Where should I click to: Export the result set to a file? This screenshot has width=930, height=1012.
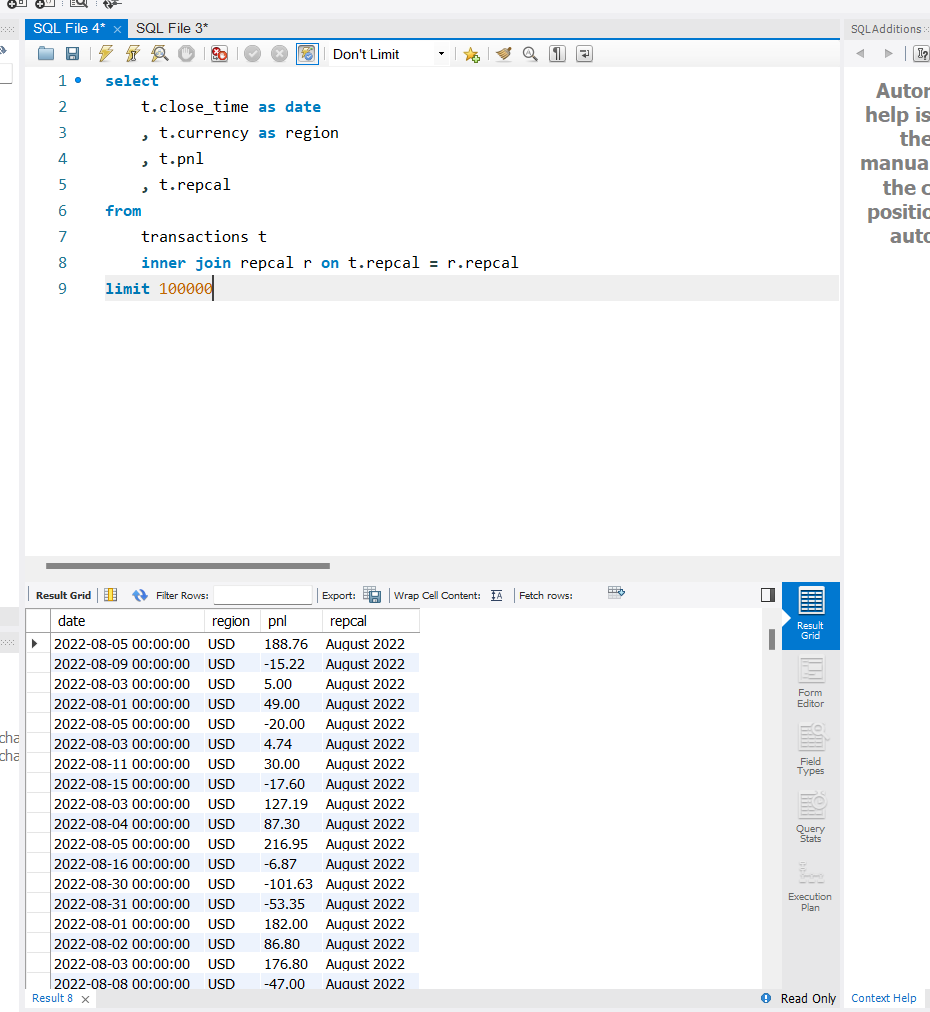371,594
